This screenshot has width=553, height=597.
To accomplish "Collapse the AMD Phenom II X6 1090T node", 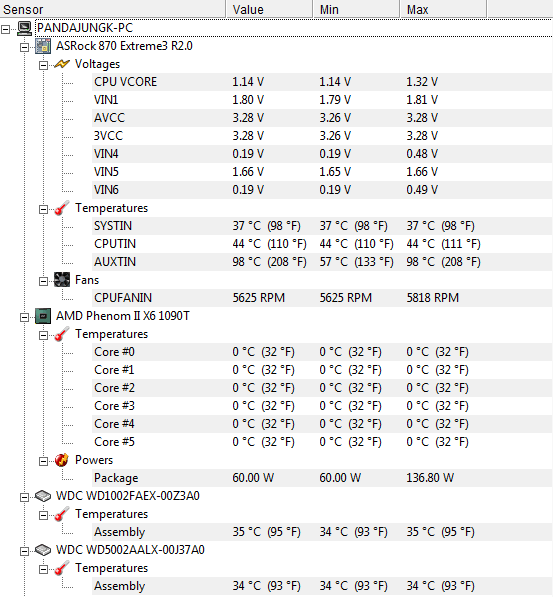I will click(x=24, y=318).
